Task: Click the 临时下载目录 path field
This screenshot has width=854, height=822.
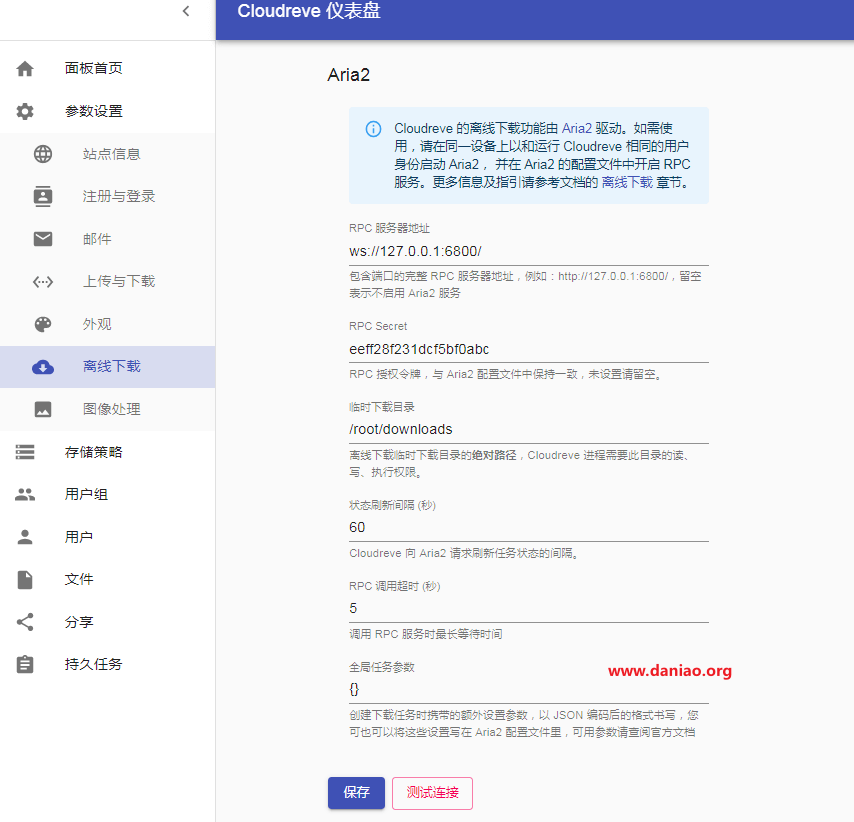Action: tap(528, 429)
